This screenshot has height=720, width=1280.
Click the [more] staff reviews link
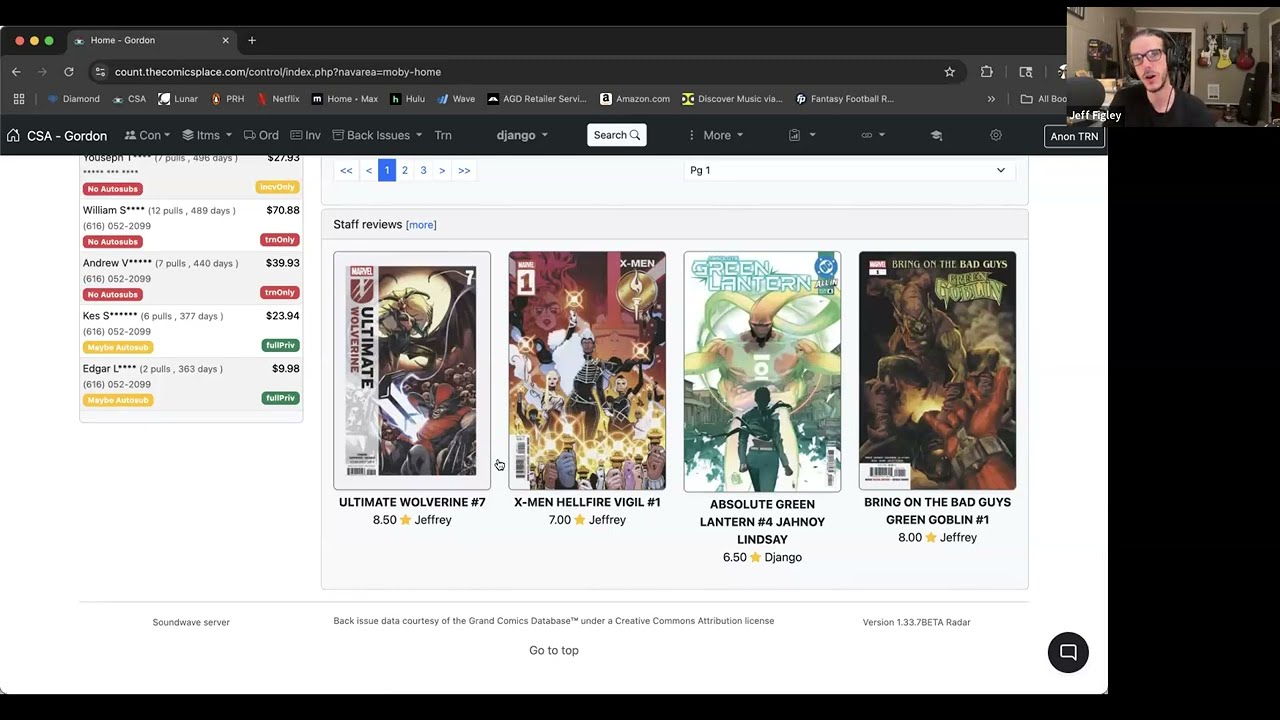point(421,225)
